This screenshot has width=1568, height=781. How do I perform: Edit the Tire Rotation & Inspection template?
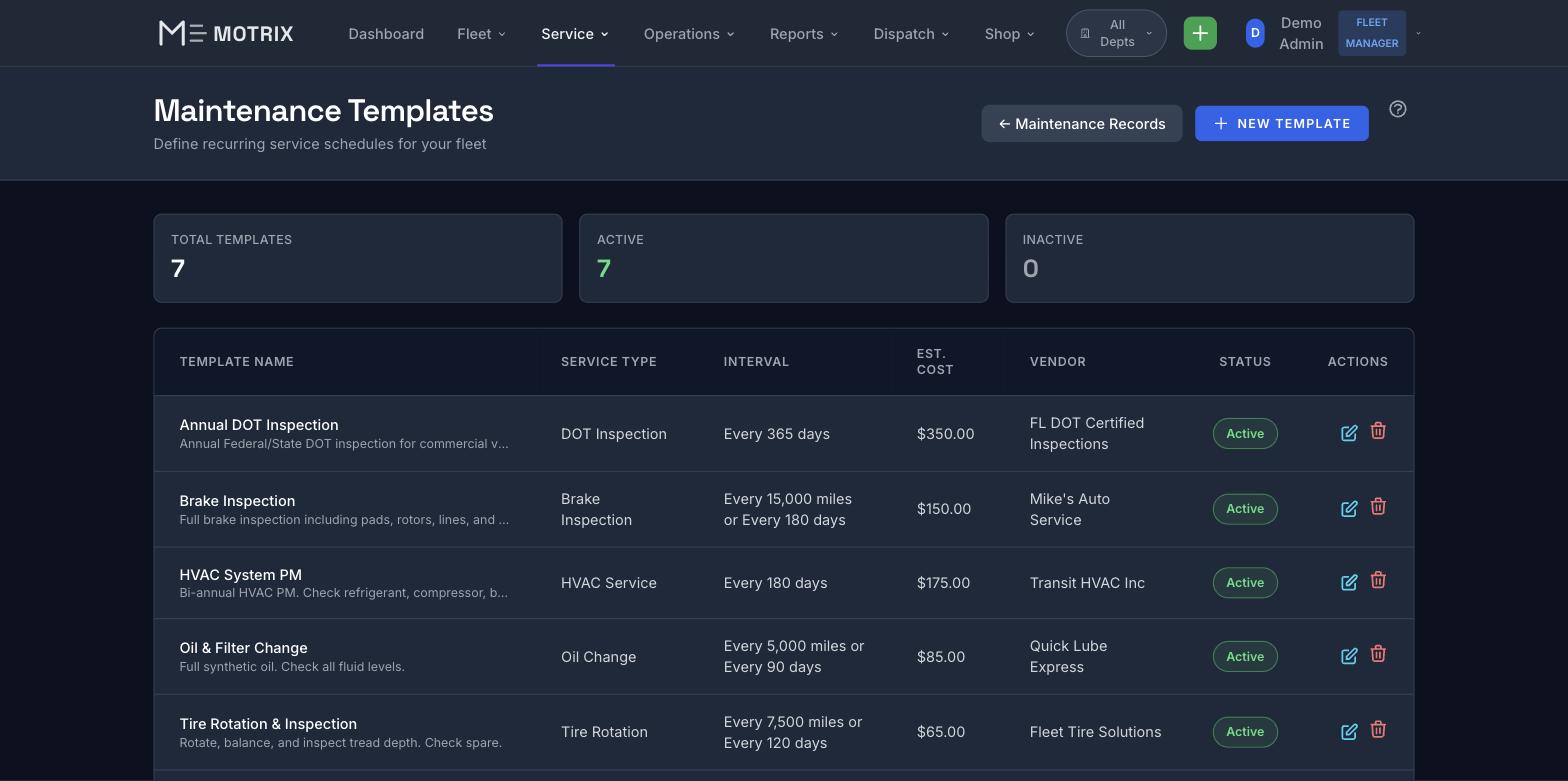(x=1349, y=732)
